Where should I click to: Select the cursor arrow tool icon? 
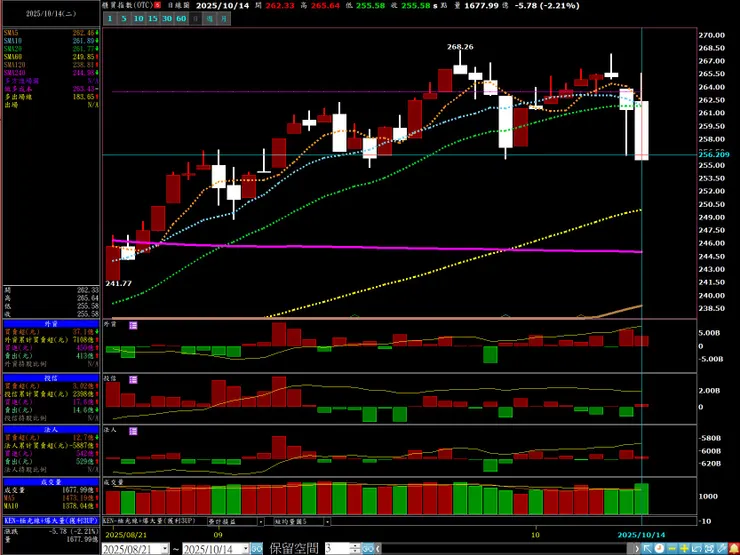pos(647,548)
